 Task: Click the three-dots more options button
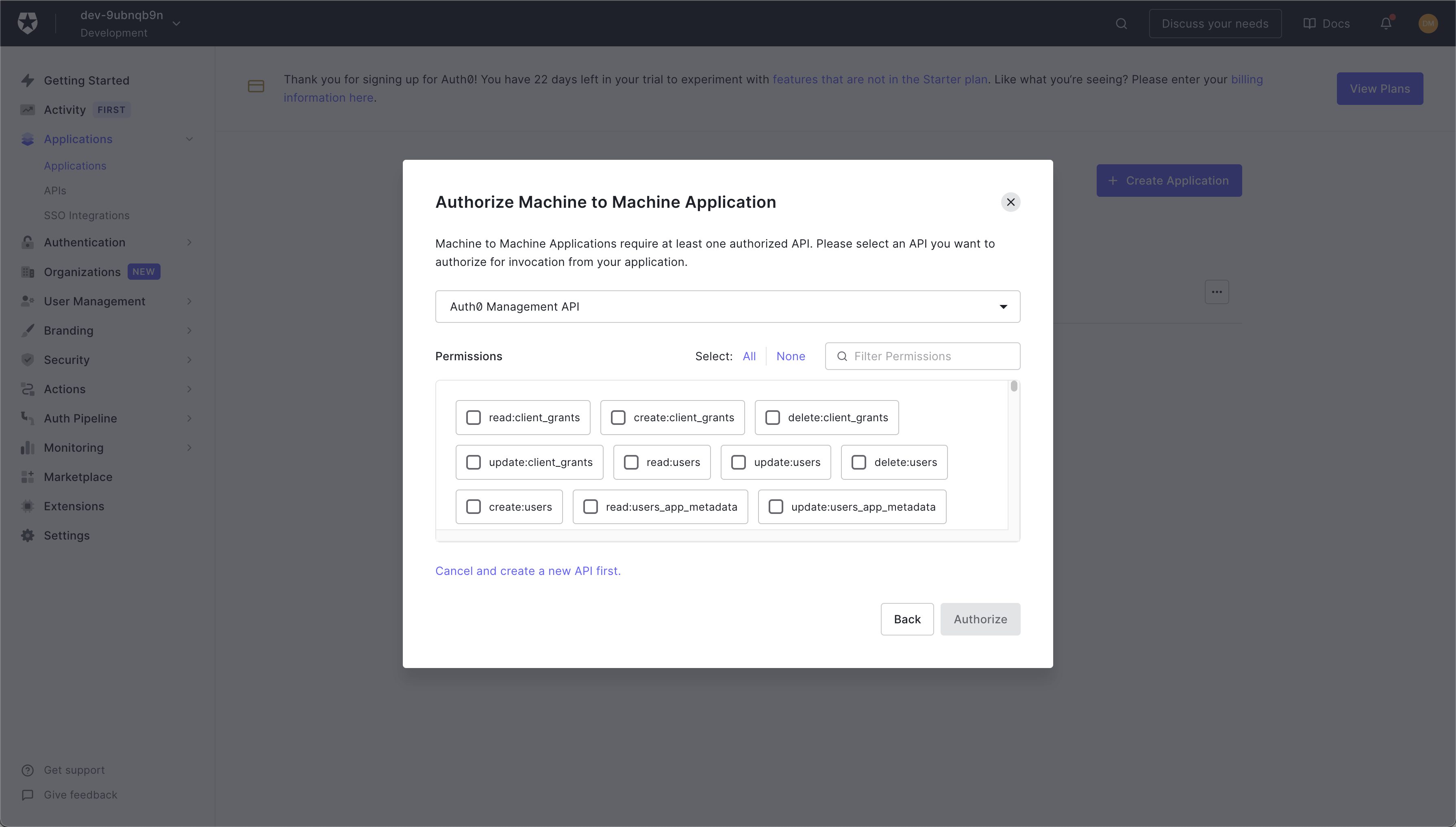1216,292
